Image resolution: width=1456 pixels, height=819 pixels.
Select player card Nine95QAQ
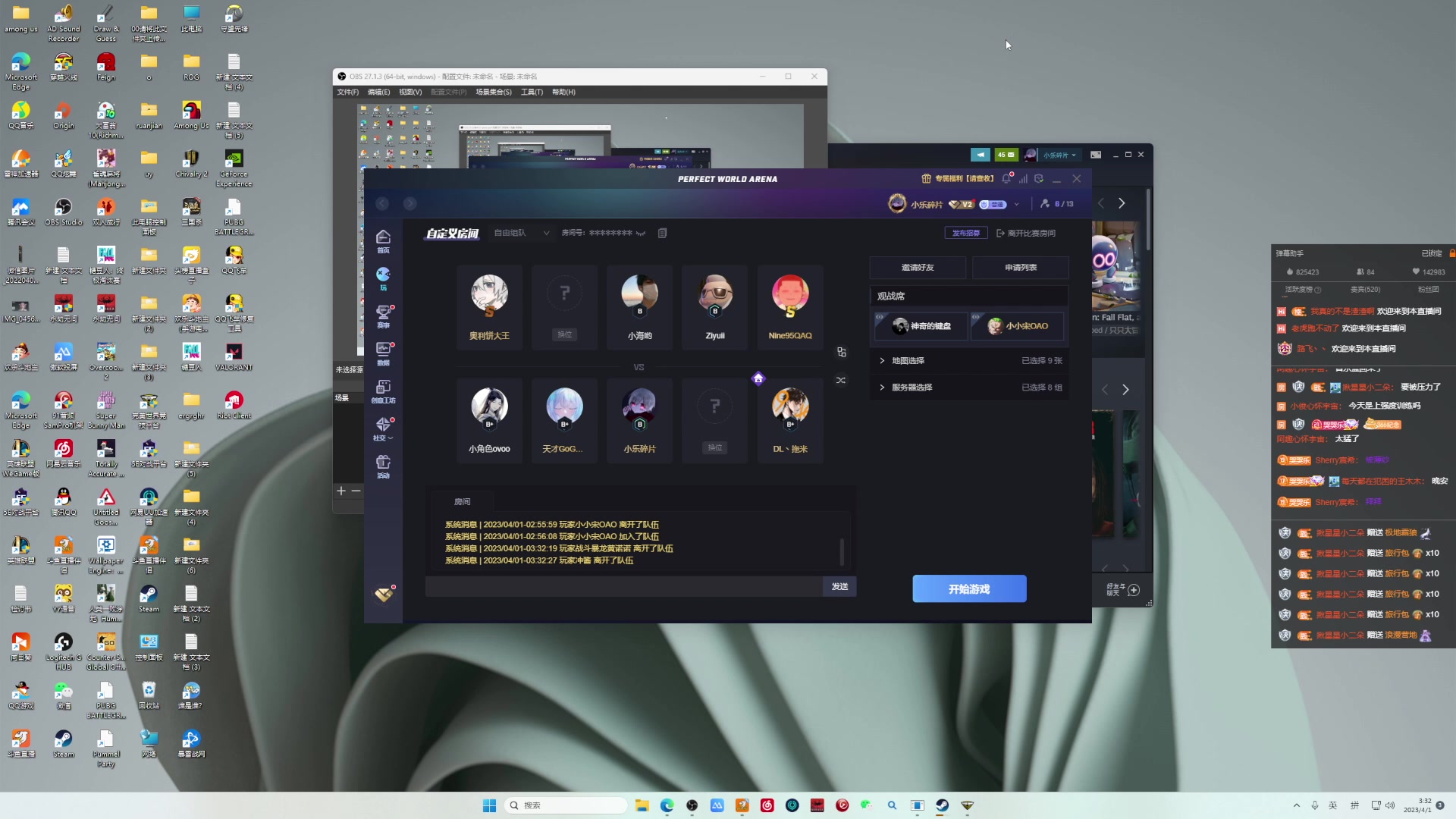point(790,306)
